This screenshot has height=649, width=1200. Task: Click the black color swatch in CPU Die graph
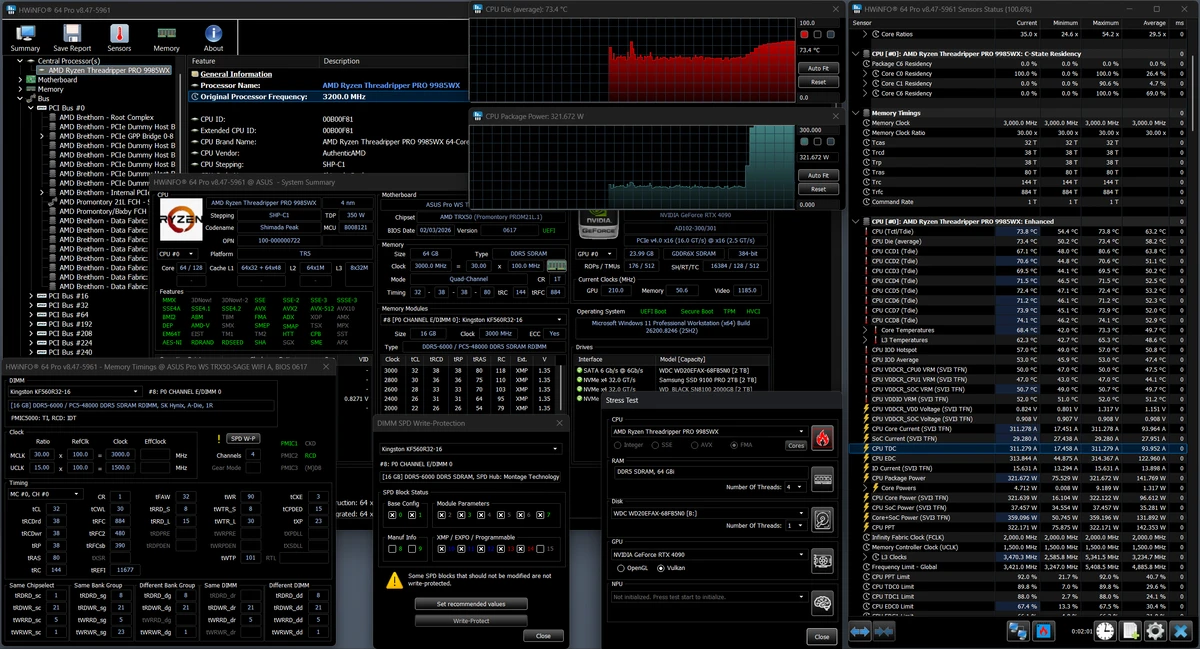tap(818, 35)
